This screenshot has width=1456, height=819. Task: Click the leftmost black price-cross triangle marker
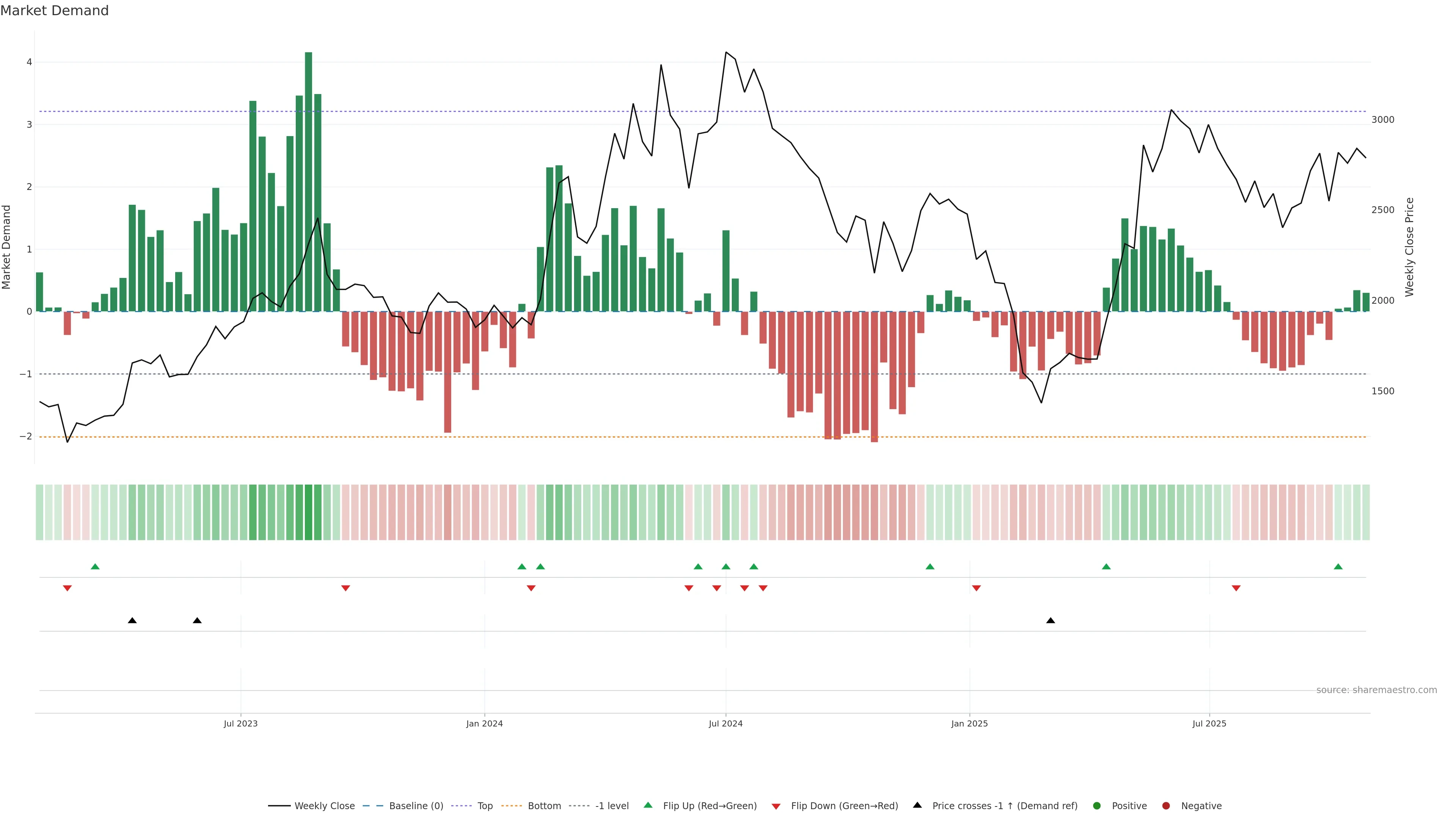pos(132,621)
